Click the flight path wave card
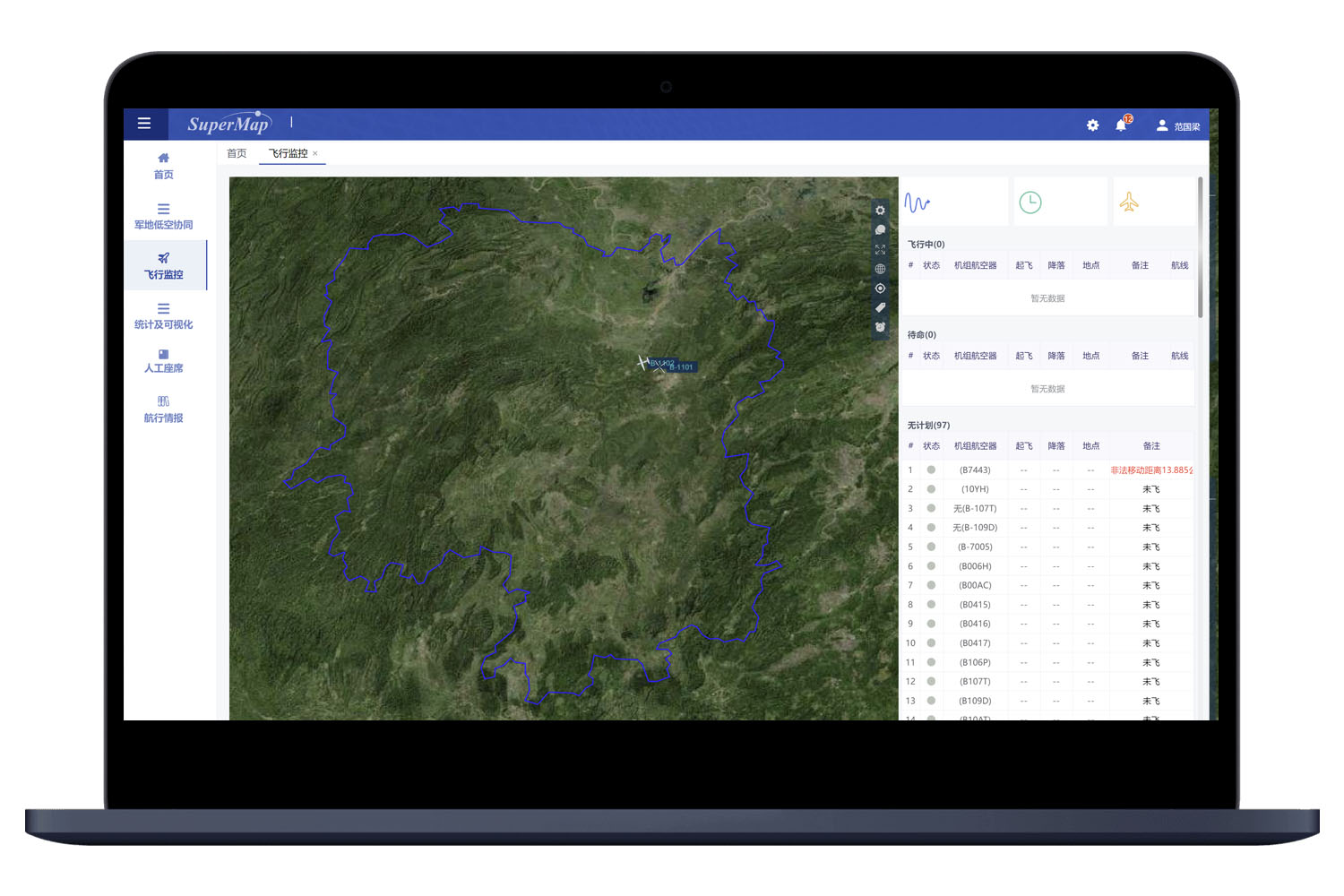The width and height of the screenshot is (1344, 896). click(x=953, y=202)
